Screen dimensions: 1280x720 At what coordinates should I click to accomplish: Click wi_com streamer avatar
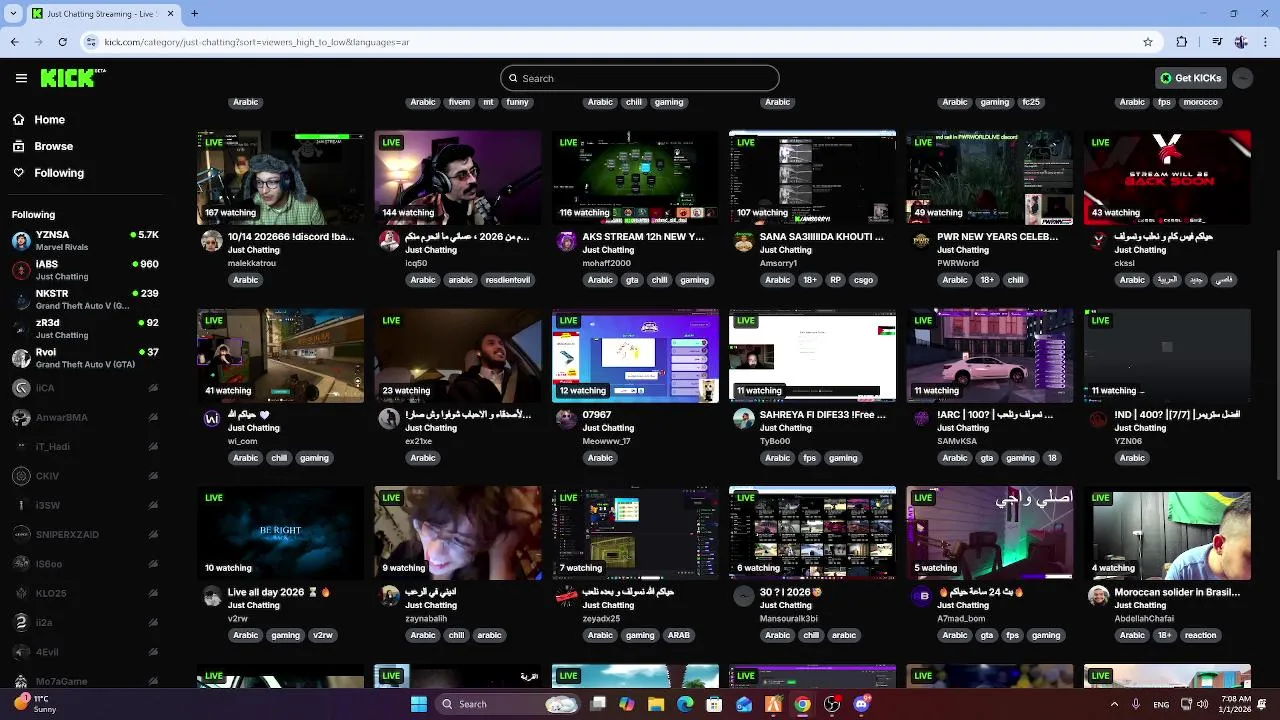click(211, 418)
